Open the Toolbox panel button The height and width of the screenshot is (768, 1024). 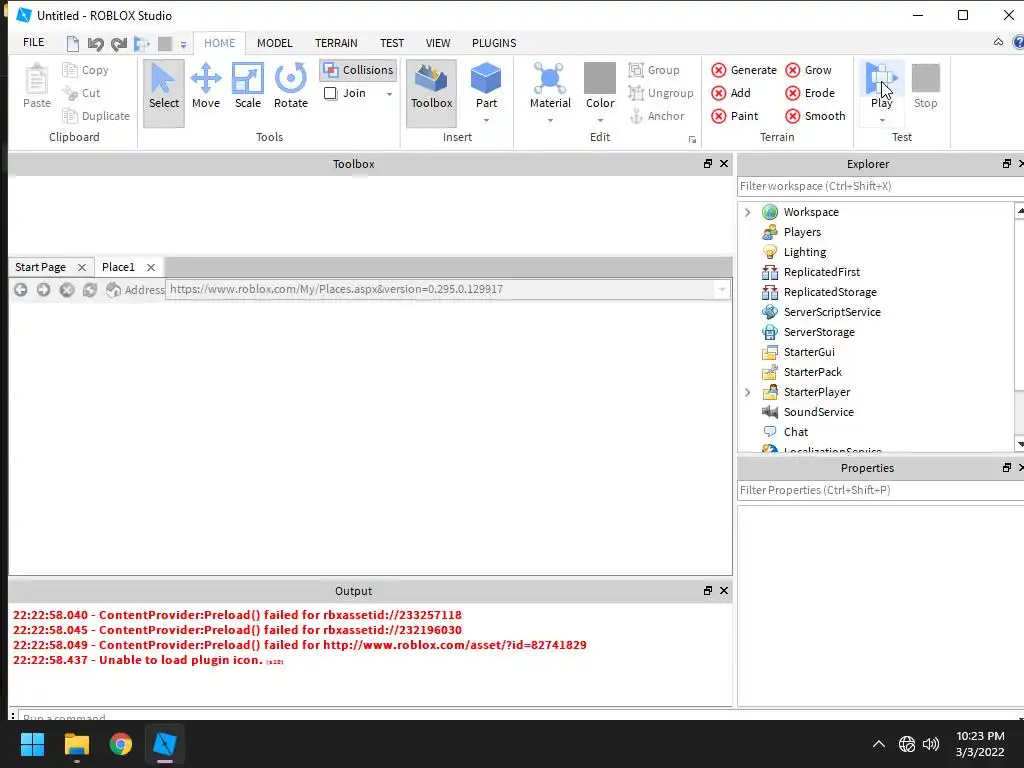[431, 92]
